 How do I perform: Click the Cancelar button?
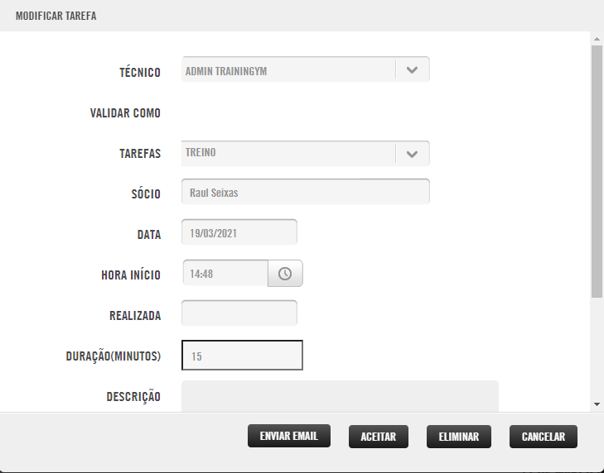[x=543, y=436]
